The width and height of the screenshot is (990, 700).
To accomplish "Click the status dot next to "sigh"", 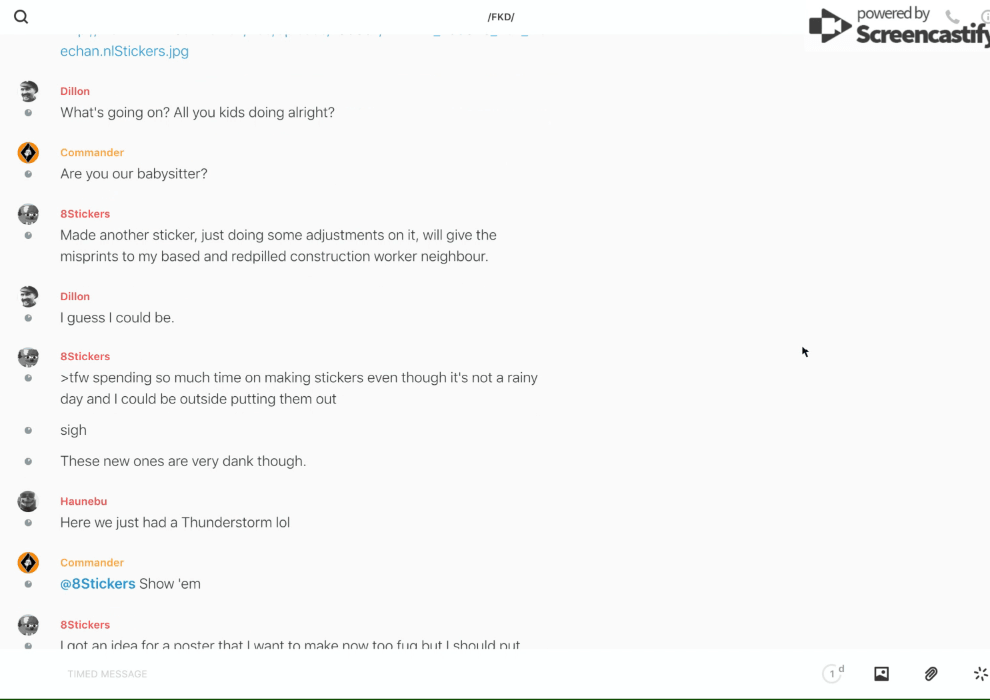I will (28, 430).
